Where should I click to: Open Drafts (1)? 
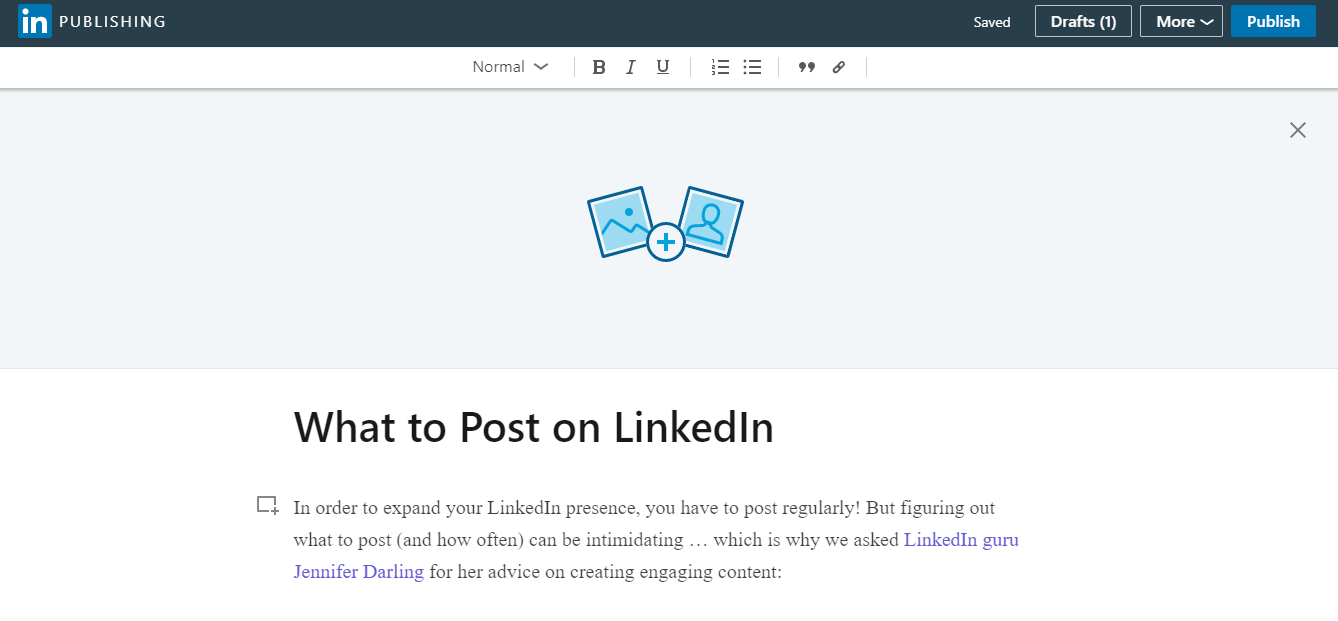point(1083,21)
